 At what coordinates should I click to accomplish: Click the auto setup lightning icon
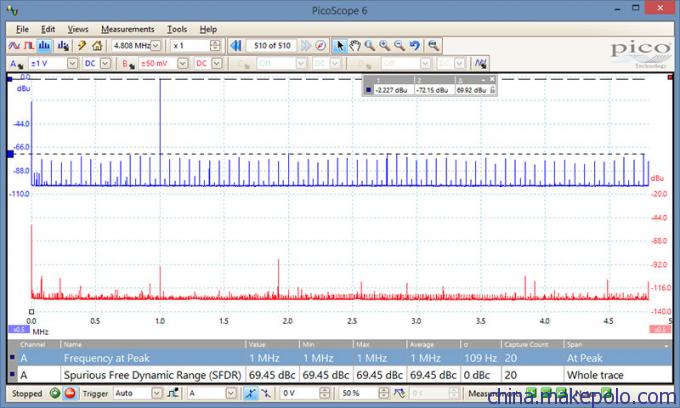coord(82,46)
